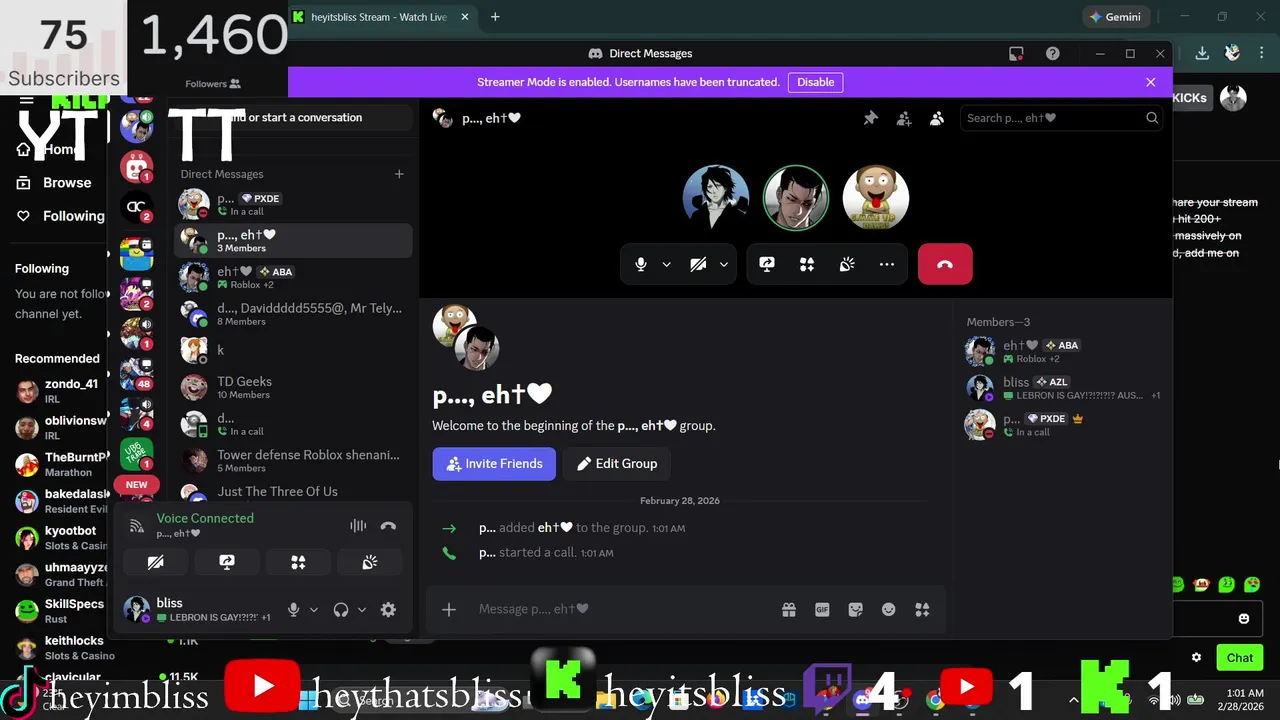Open Tower defense Roblox shenani... group
This screenshot has height=720, width=1280.
tap(293, 460)
